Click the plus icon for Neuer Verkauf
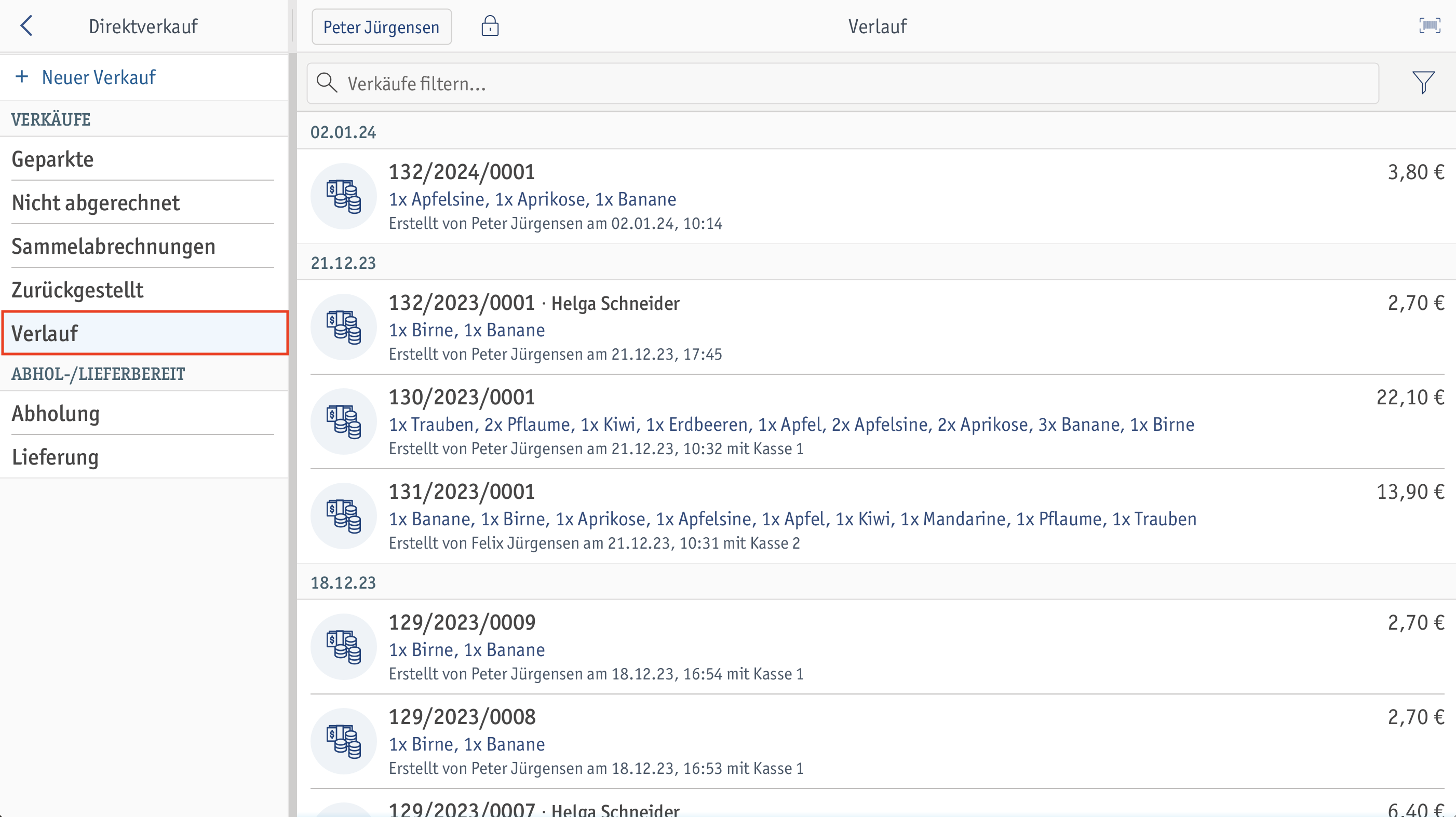Image resolution: width=1456 pixels, height=817 pixels. (x=22, y=76)
